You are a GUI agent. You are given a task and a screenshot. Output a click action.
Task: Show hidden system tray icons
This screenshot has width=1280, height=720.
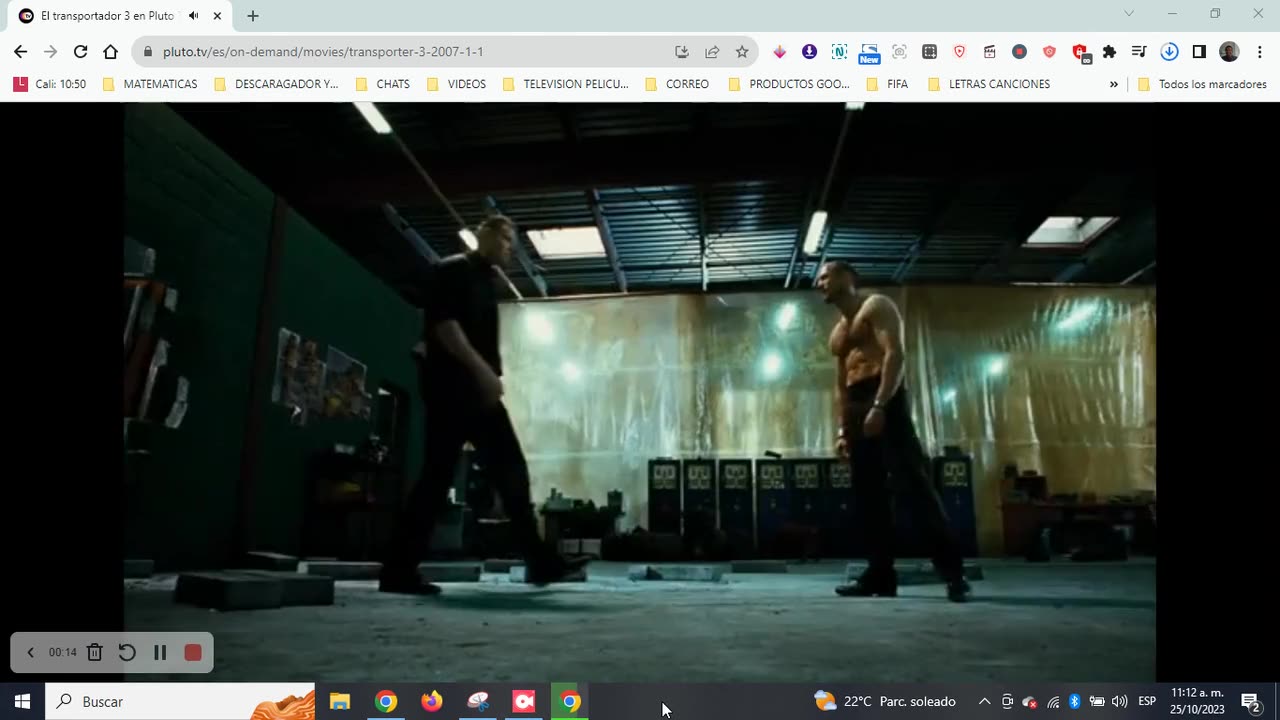point(984,702)
